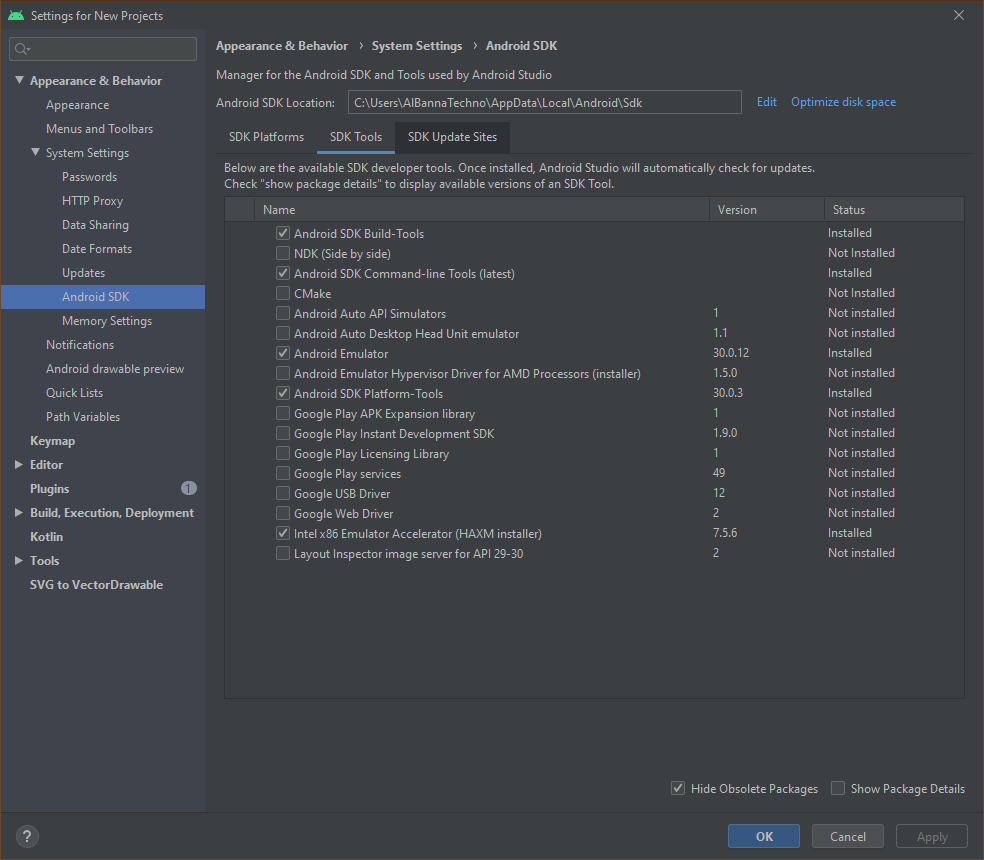Open Date Formats settings
Screen dimensions: 984x860
[x=97, y=249]
